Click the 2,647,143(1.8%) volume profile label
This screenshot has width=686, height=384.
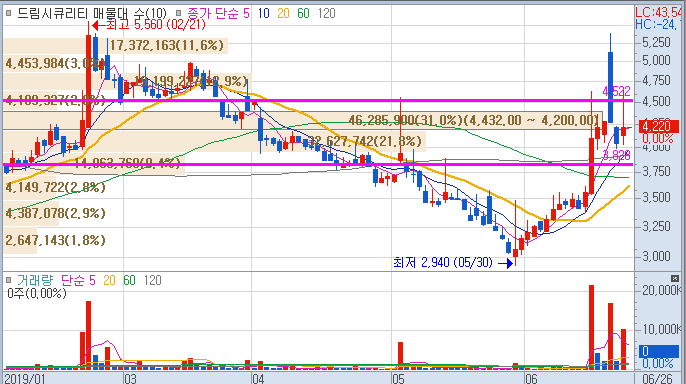click(x=56, y=240)
